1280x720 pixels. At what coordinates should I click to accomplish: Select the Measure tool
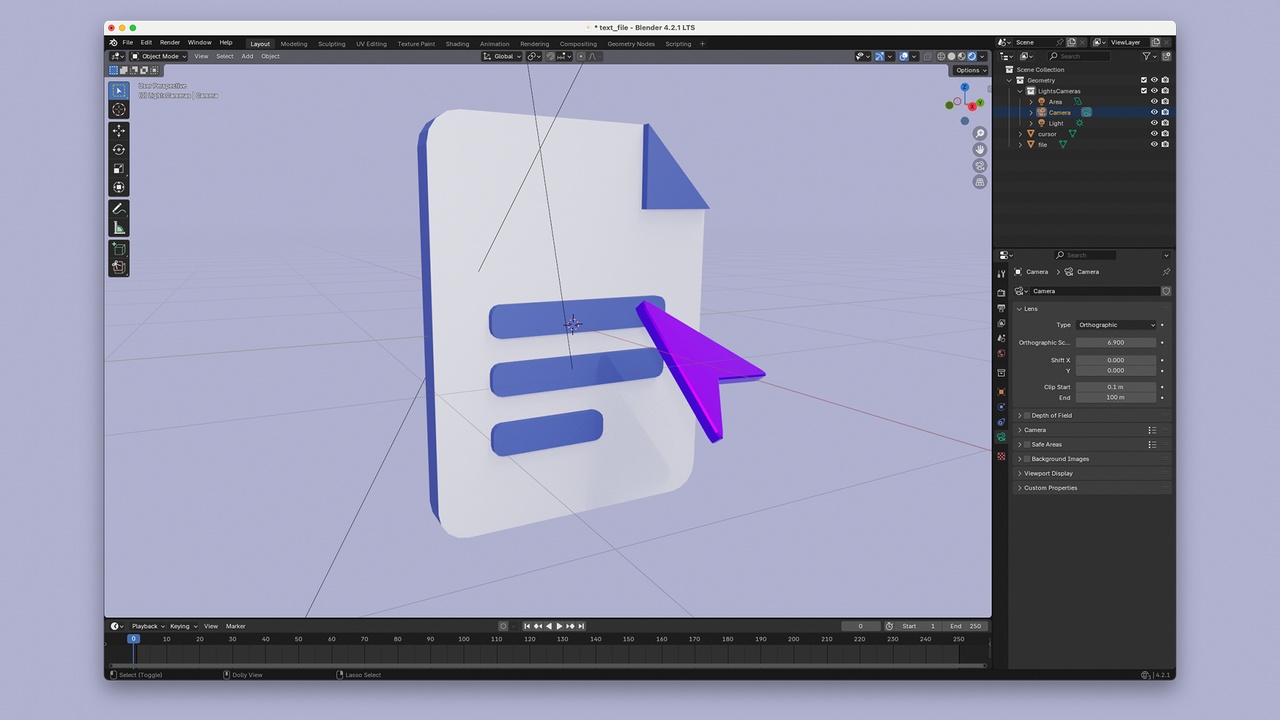(x=119, y=228)
